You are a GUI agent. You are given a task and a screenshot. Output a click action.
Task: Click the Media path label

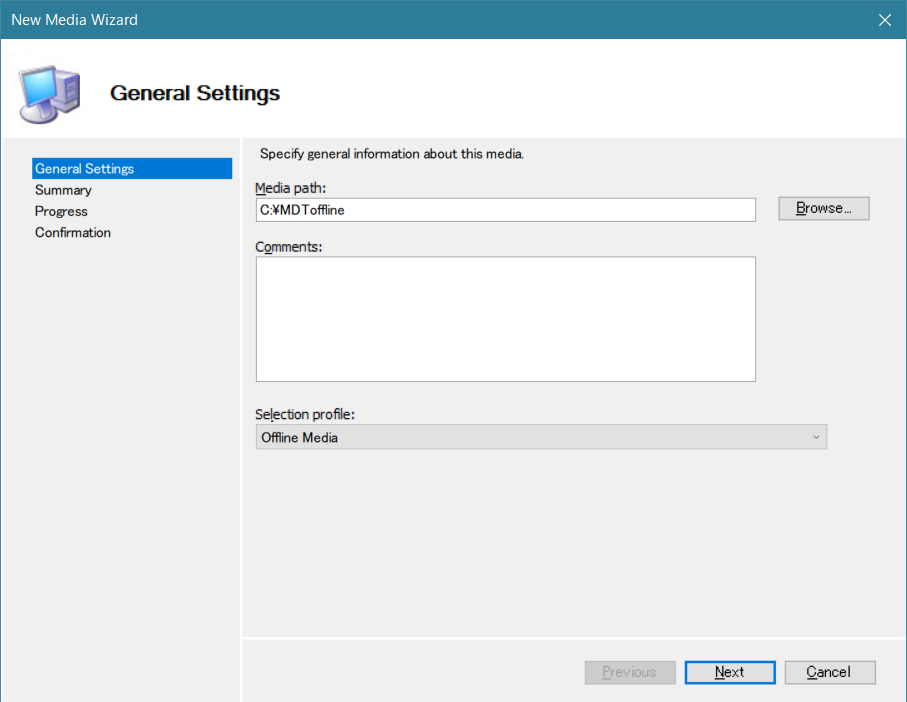coord(290,188)
